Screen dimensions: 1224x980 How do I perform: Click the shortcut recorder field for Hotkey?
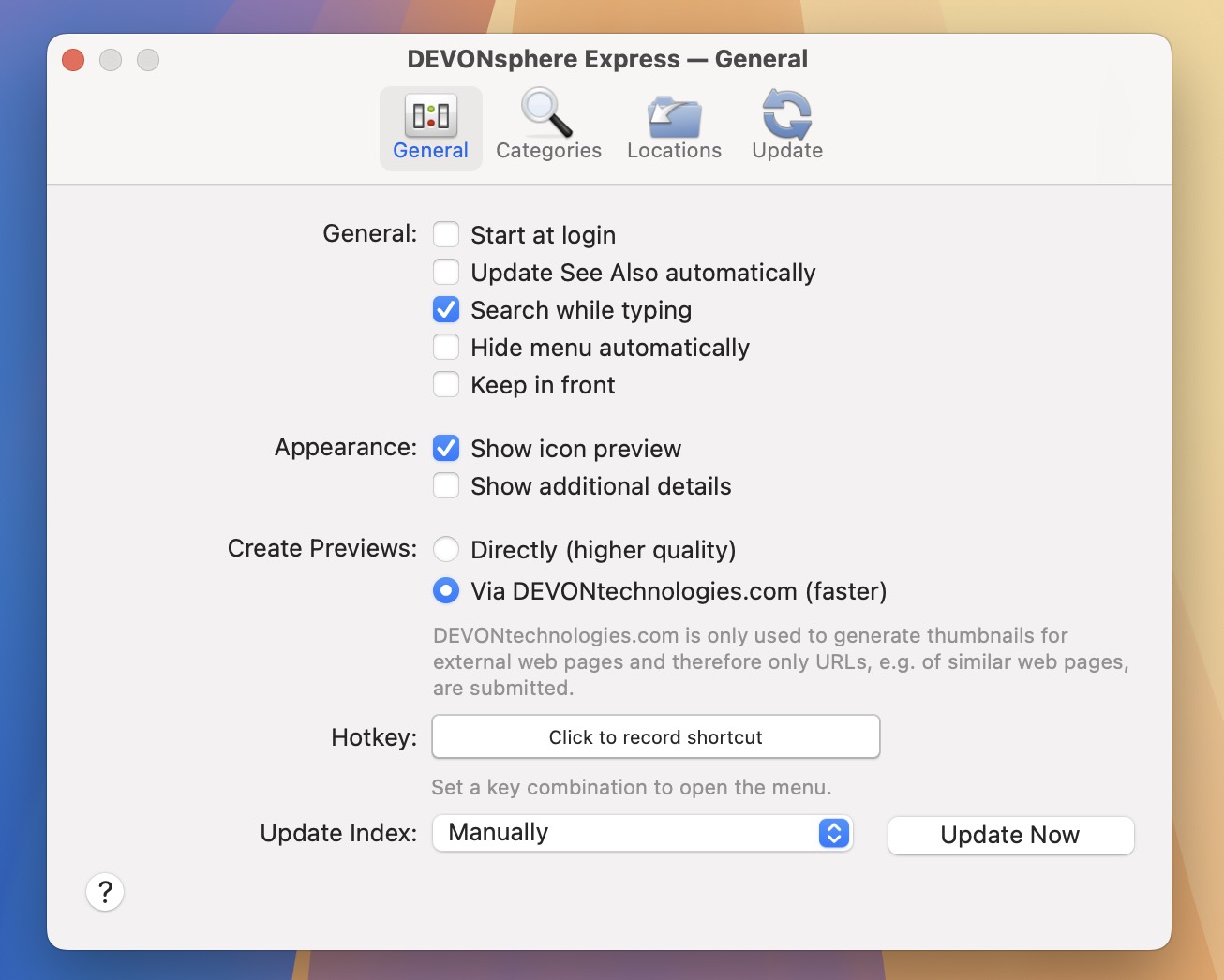point(655,736)
